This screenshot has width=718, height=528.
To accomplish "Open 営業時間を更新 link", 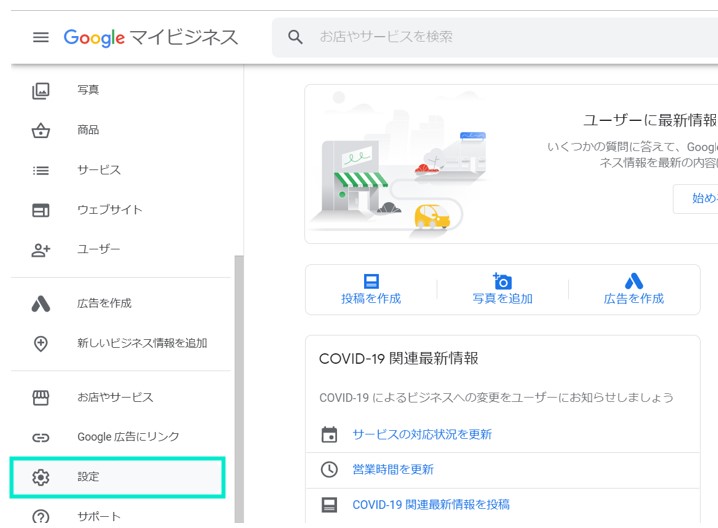I will pos(393,470).
